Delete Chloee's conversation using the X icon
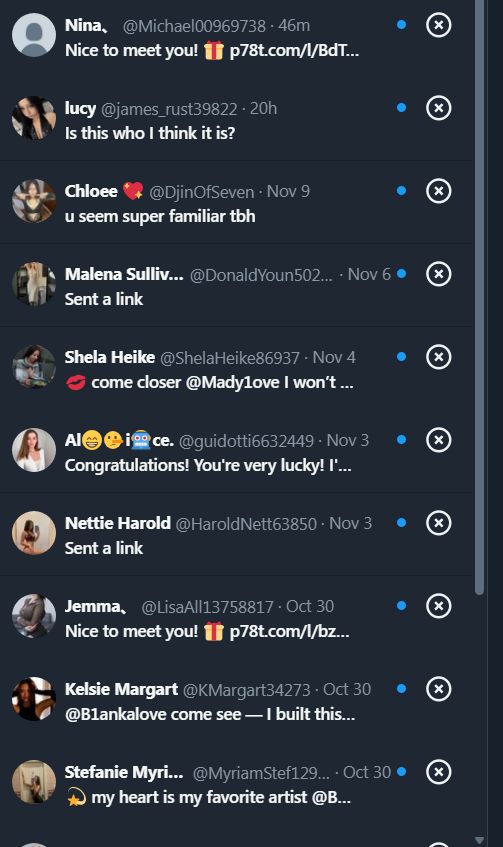Screen dimensions: 503x847 [x=439, y=191]
